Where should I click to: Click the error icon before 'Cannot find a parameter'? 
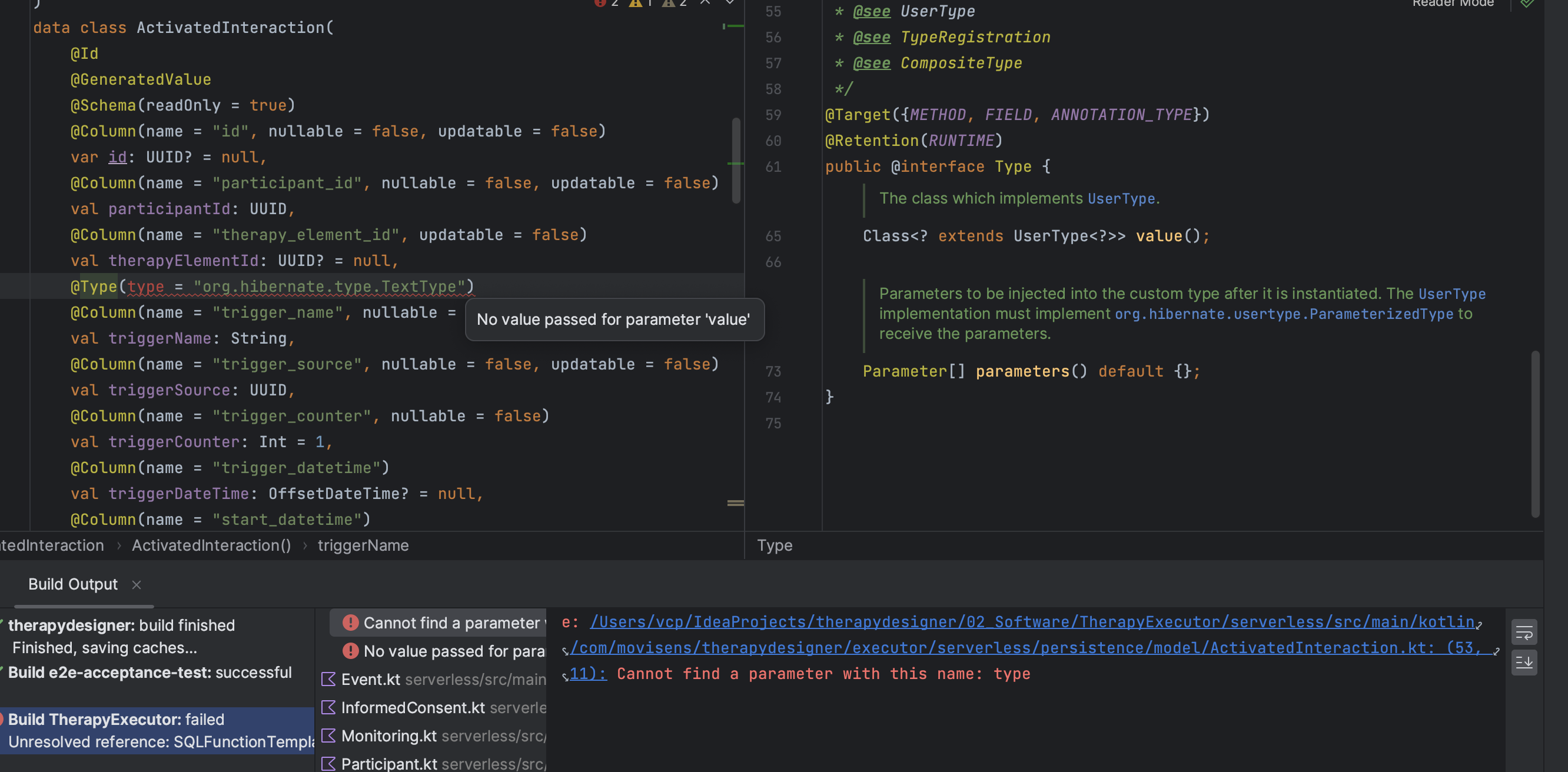click(350, 623)
